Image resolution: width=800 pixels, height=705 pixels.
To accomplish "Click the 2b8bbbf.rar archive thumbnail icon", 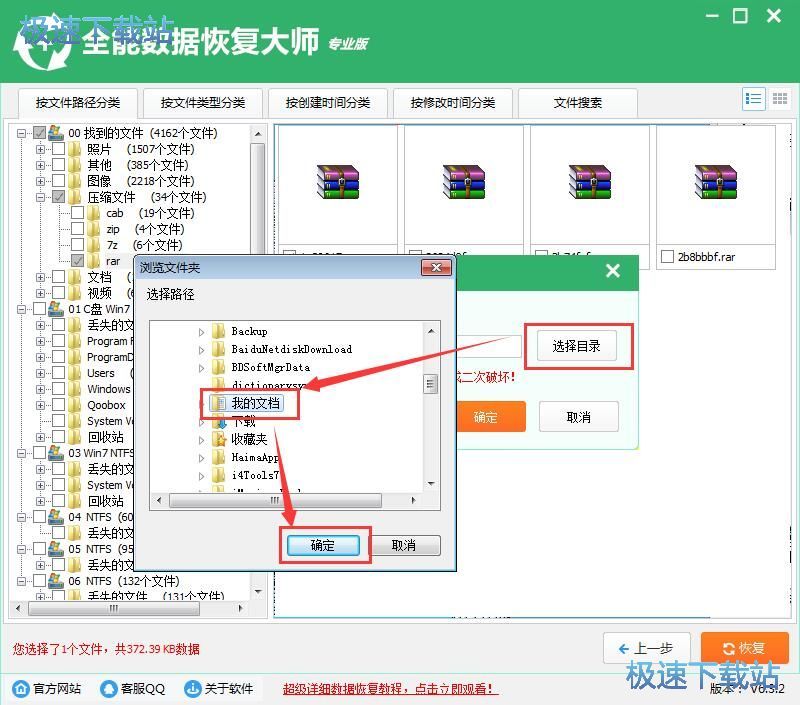I will coord(715,182).
